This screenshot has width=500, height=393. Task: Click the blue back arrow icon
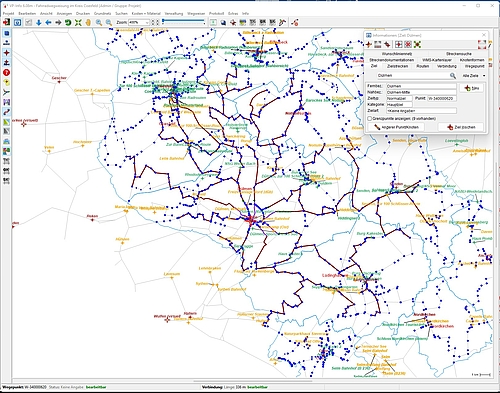[x=48, y=22]
